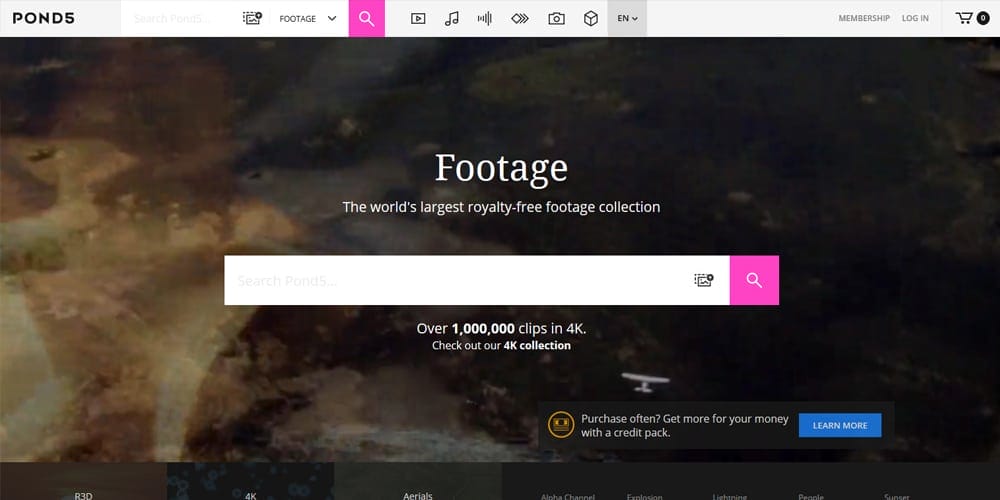Select the Lightning category link
Image resolution: width=1000 pixels, height=500 pixels.
click(x=730, y=497)
